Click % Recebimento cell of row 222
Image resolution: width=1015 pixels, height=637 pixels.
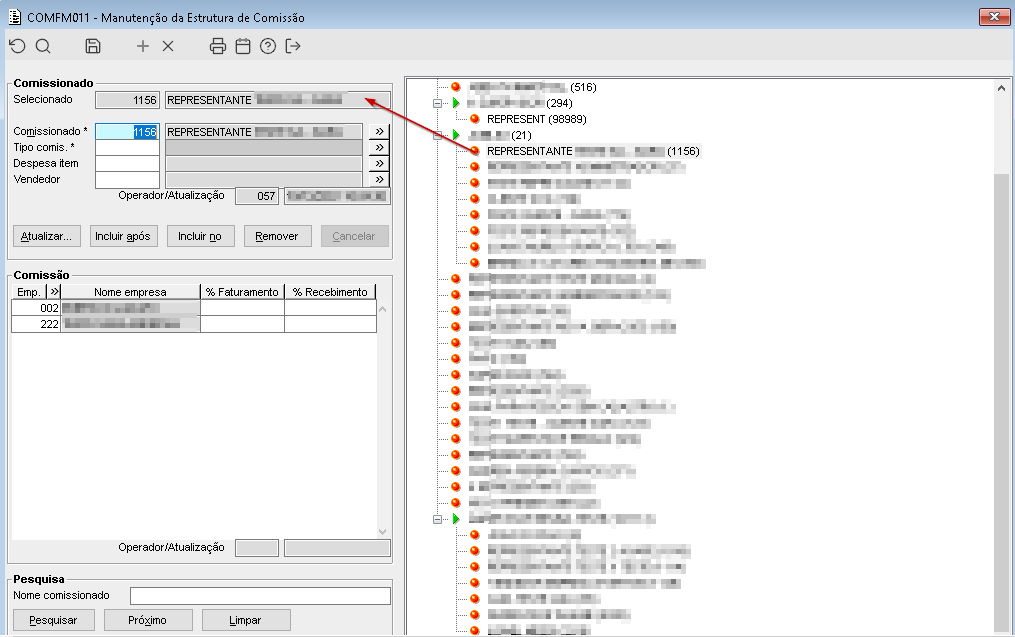[330, 324]
